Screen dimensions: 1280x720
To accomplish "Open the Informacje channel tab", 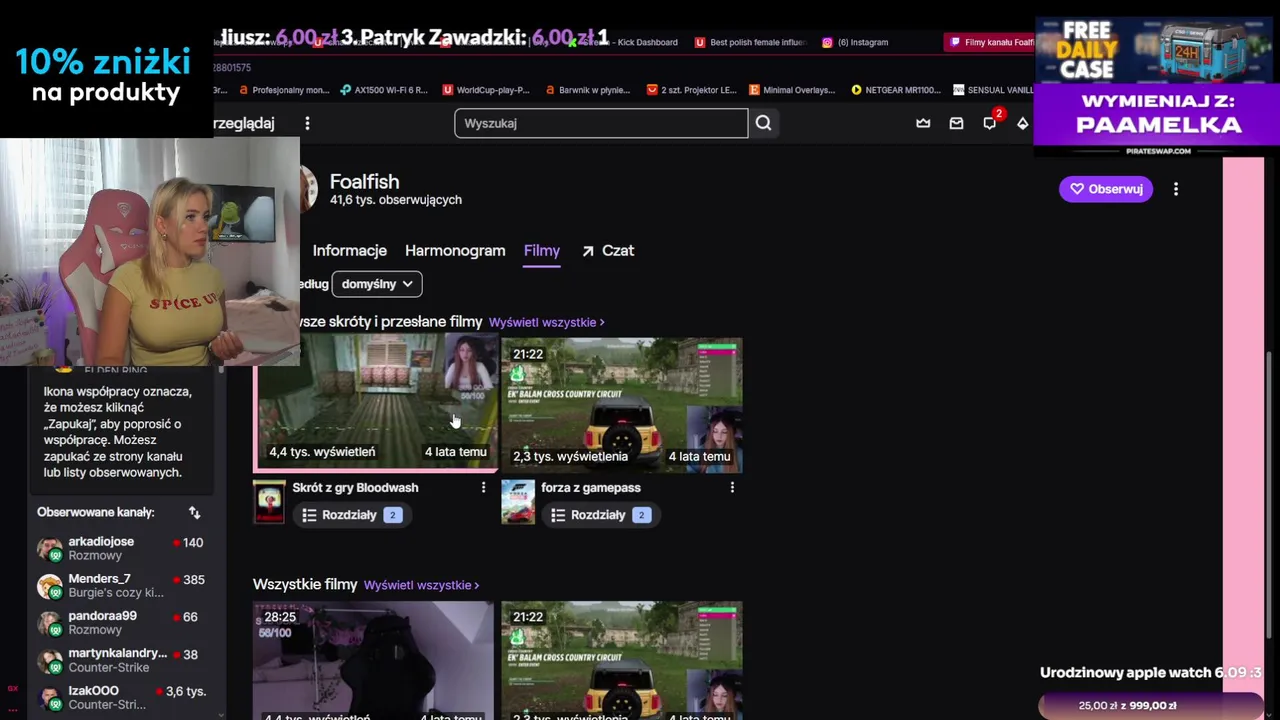I will [349, 251].
